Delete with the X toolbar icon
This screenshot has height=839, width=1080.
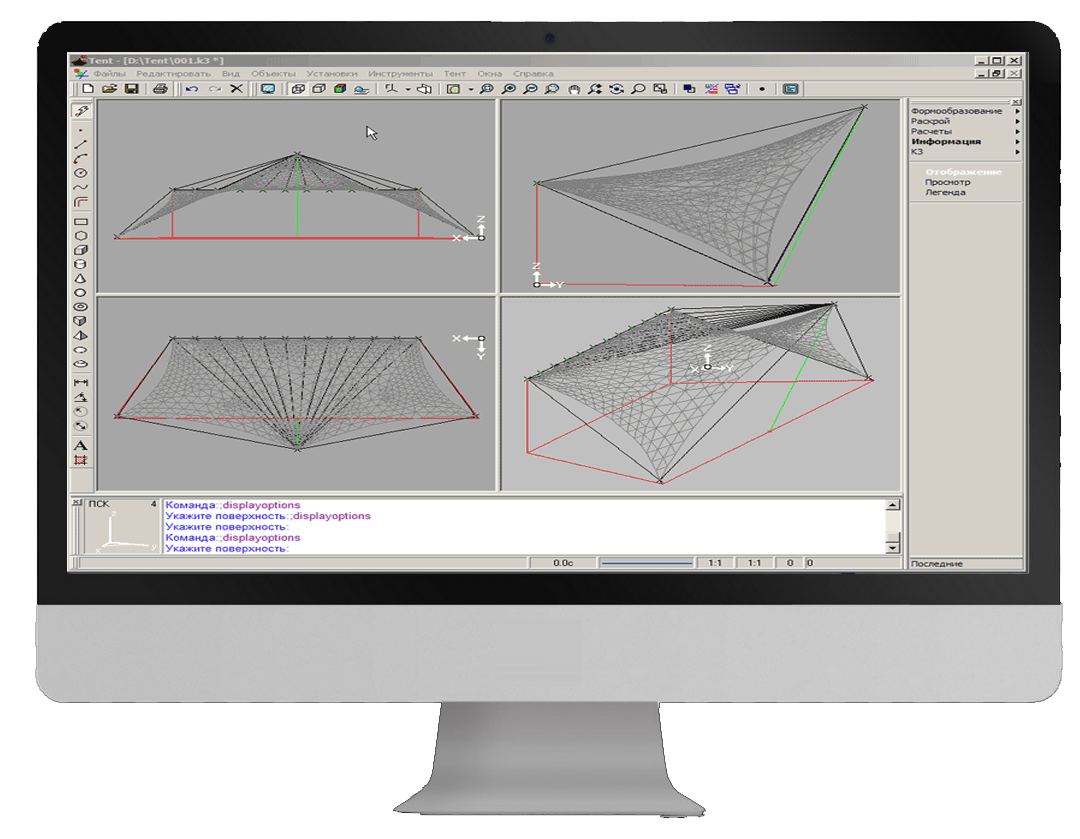click(x=236, y=89)
